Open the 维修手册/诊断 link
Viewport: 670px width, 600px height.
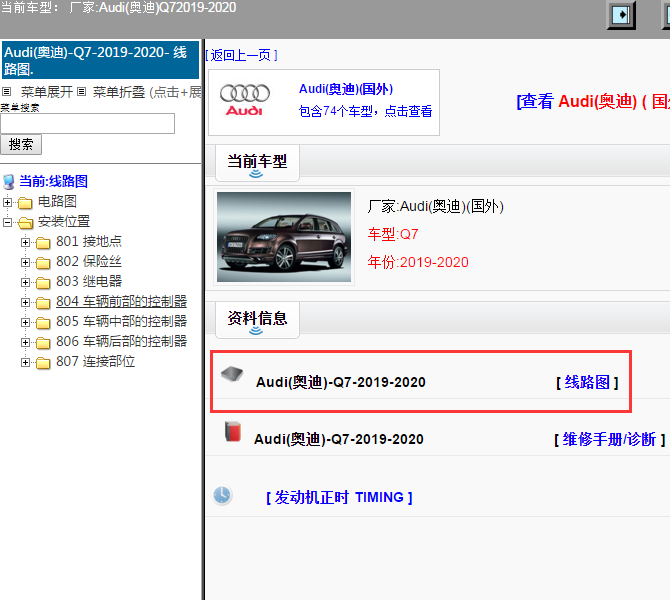tap(609, 439)
